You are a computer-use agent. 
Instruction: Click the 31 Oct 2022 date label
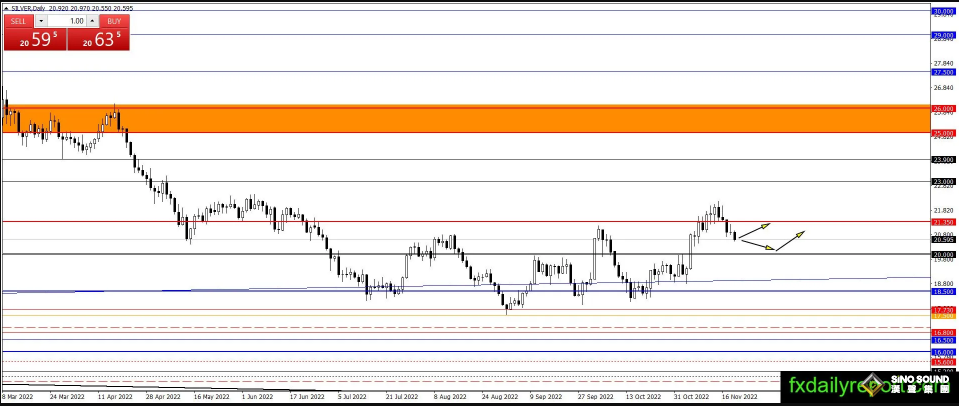pos(694,396)
